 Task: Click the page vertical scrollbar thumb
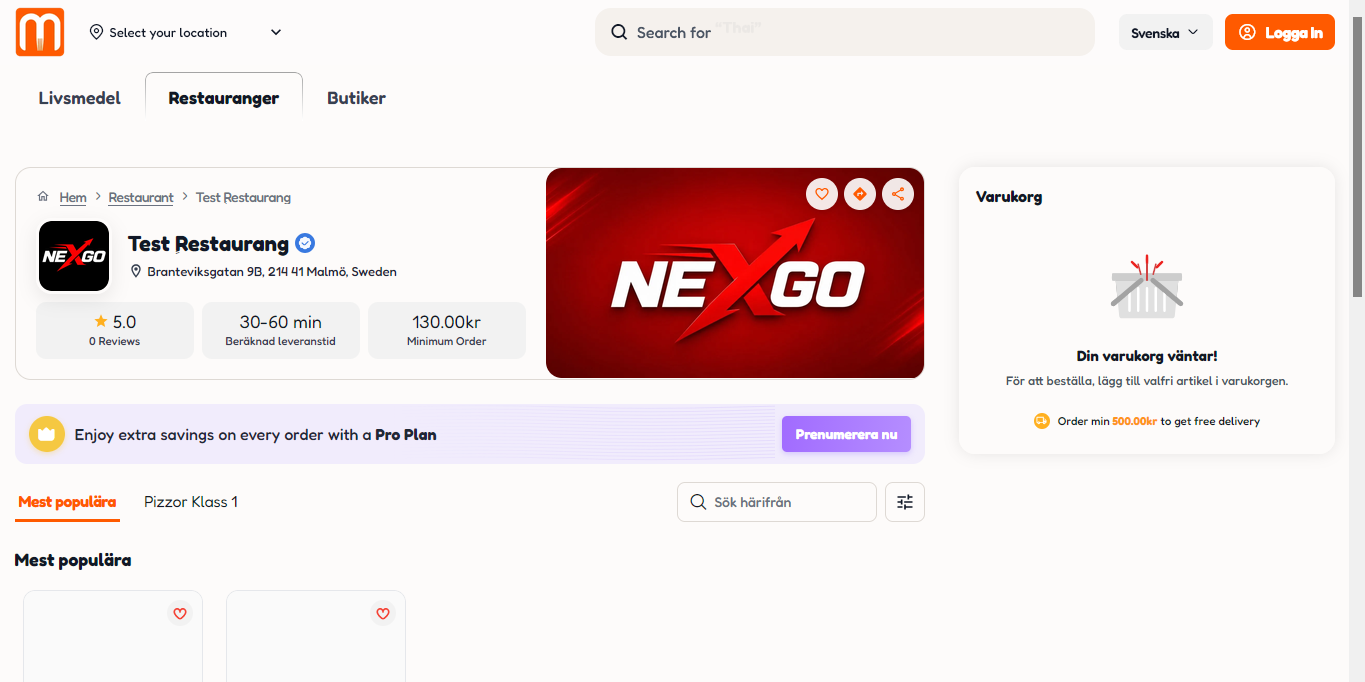tap(1357, 157)
